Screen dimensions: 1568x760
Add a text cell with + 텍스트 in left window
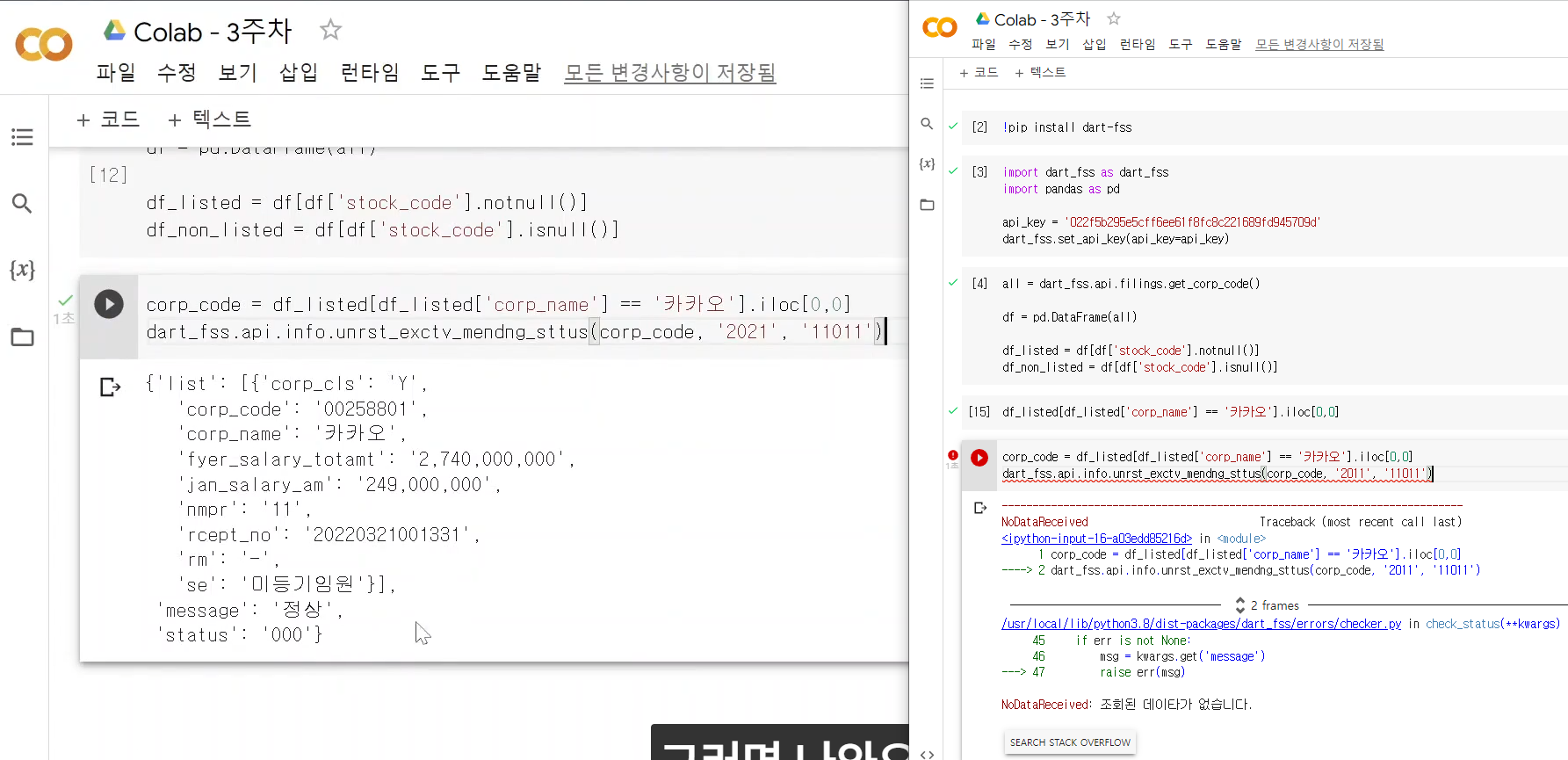coord(209,119)
